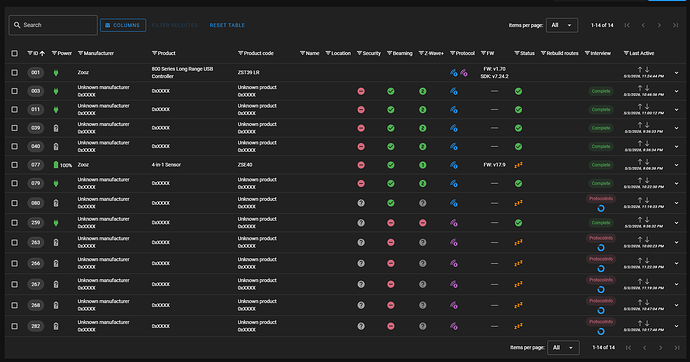Image resolution: width=690 pixels, height=362 pixels.
Task: Expand row details for node 001
Action: [676, 73]
